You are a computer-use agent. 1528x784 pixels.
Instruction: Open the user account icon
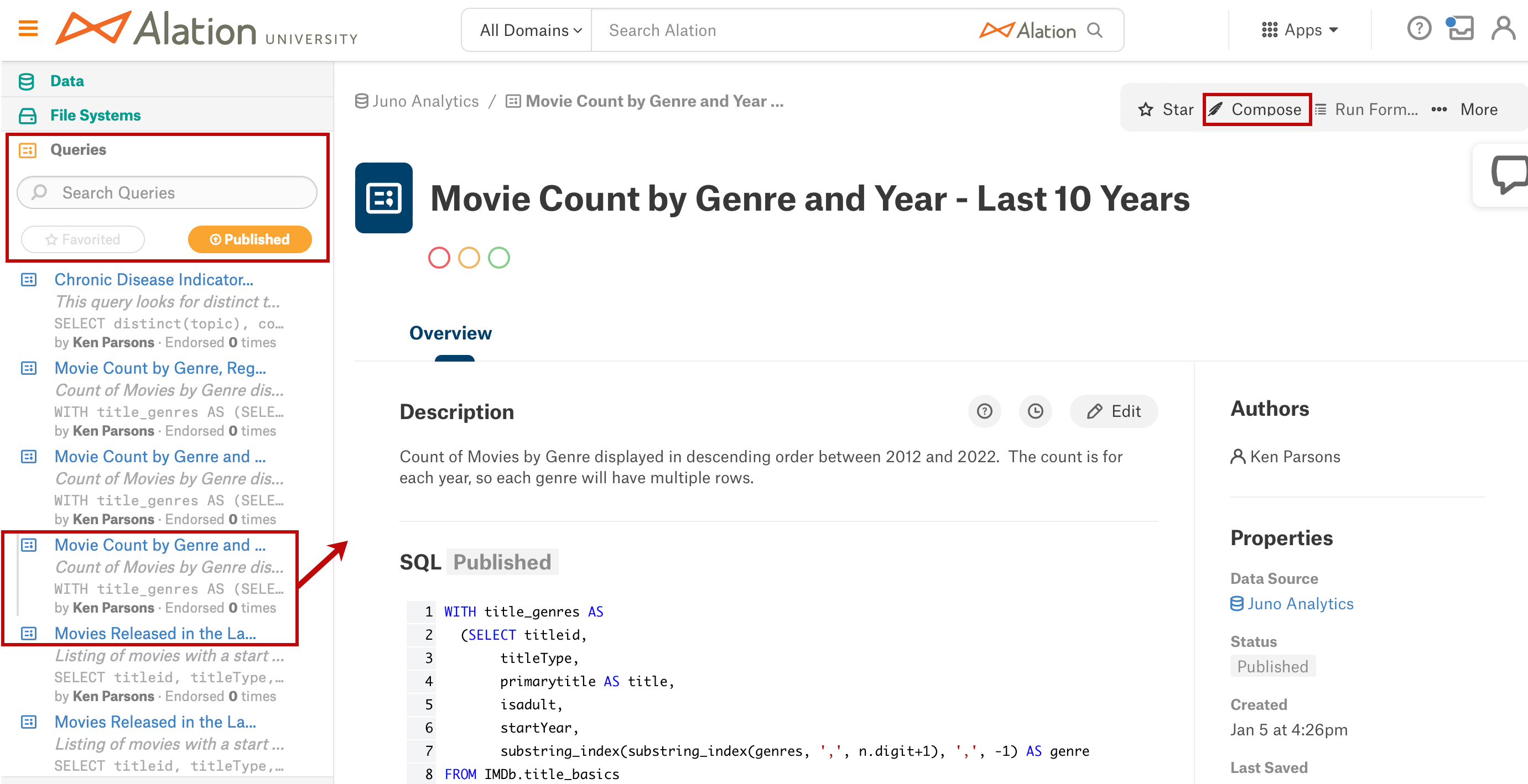click(1503, 28)
